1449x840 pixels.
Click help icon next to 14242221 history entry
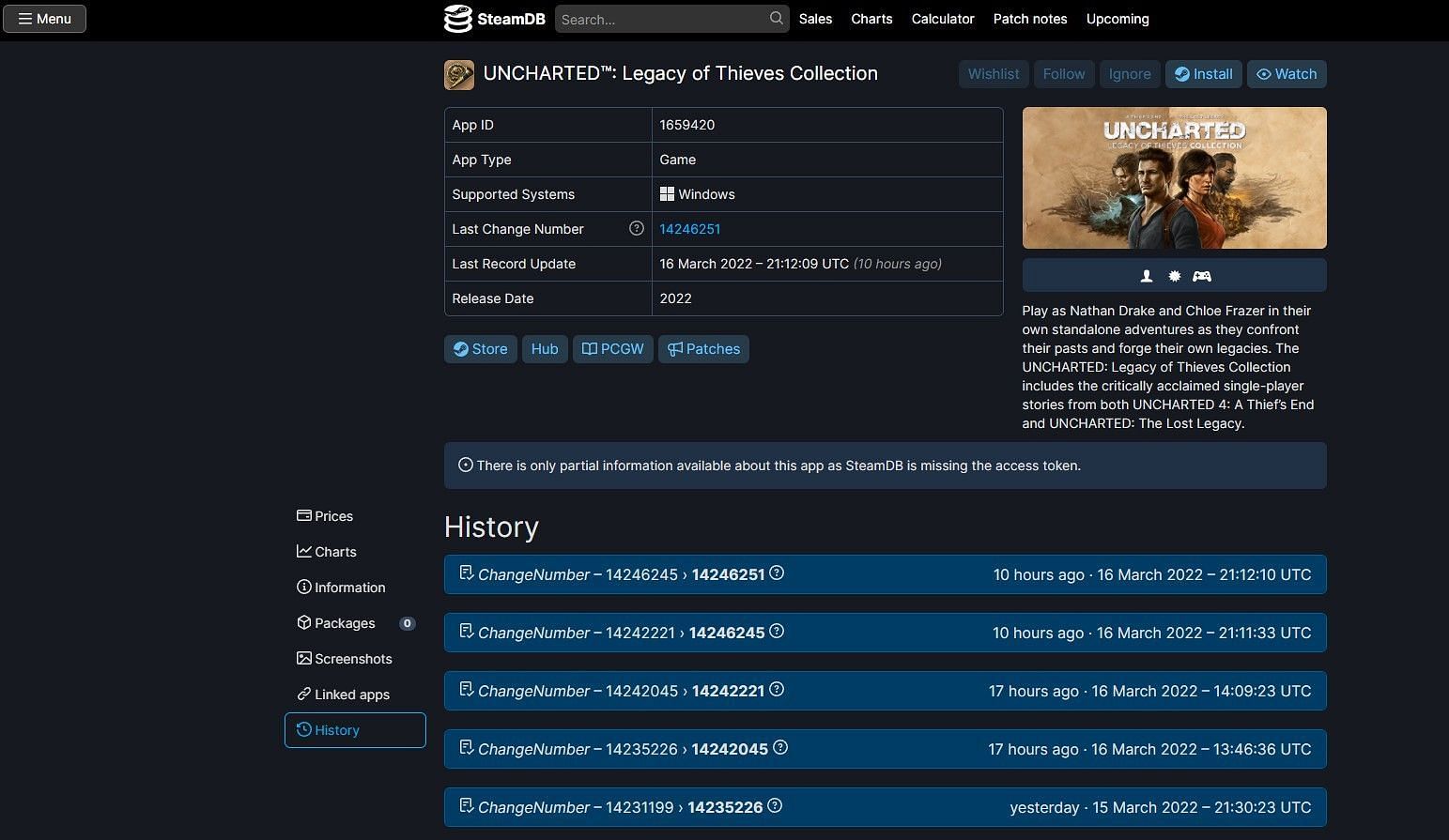777,690
